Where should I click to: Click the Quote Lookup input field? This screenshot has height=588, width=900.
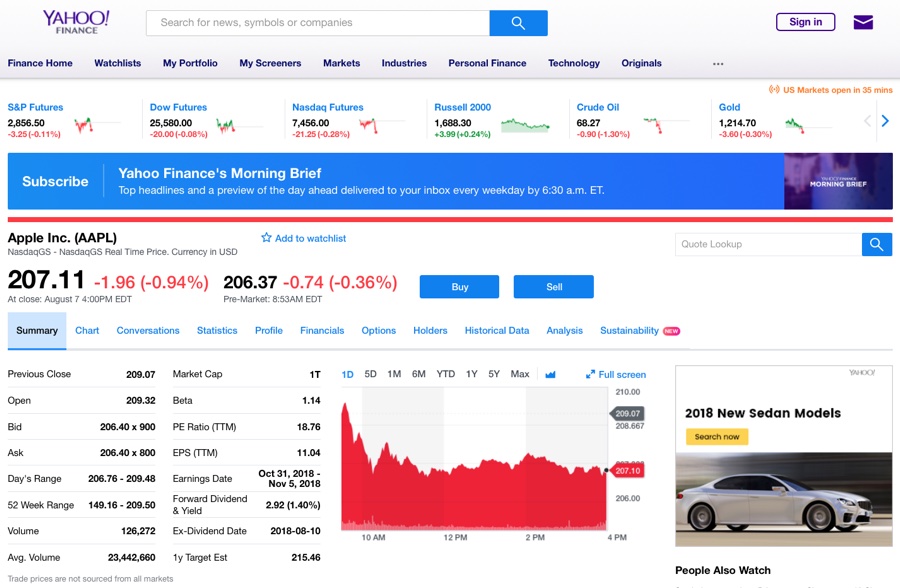point(767,244)
